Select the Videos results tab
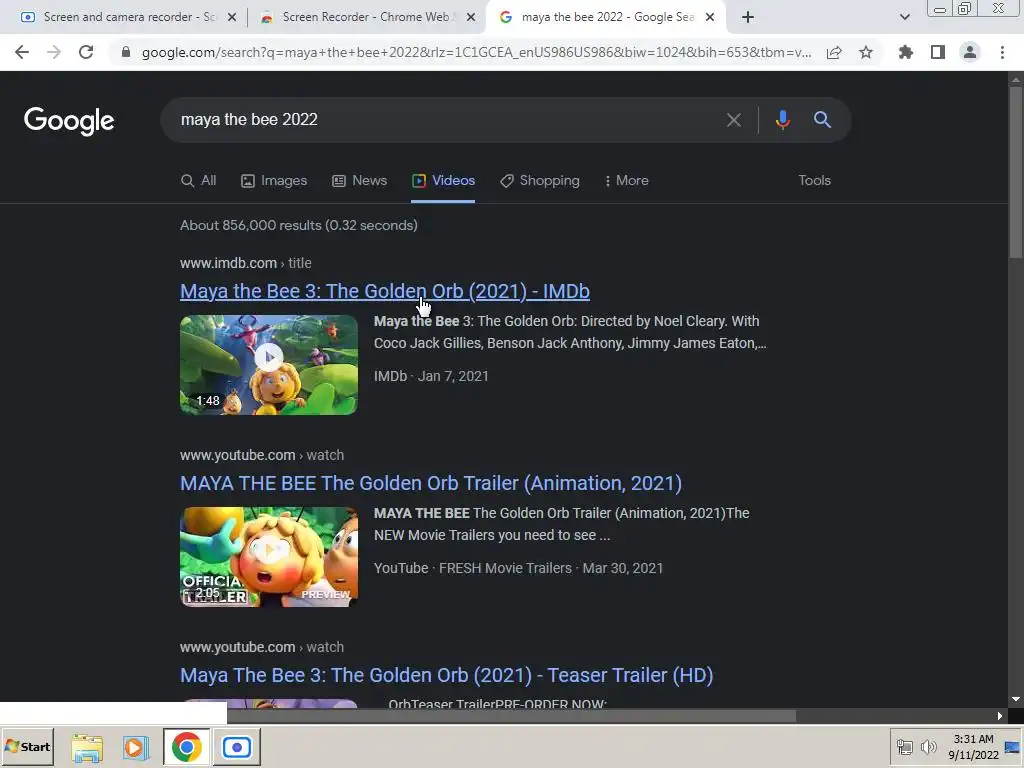The height and width of the screenshot is (768, 1024). click(x=443, y=181)
